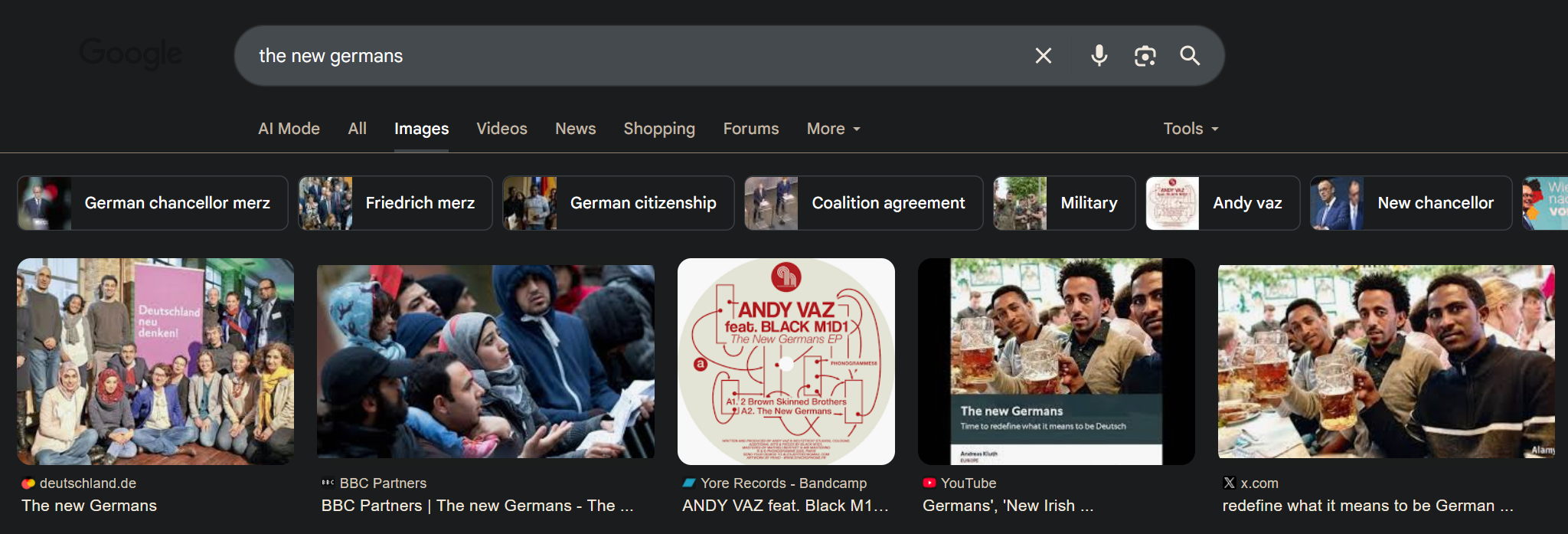This screenshot has width=1568, height=534.
Task: Expand the More dropdown menu
Action: tap(833, 129)
